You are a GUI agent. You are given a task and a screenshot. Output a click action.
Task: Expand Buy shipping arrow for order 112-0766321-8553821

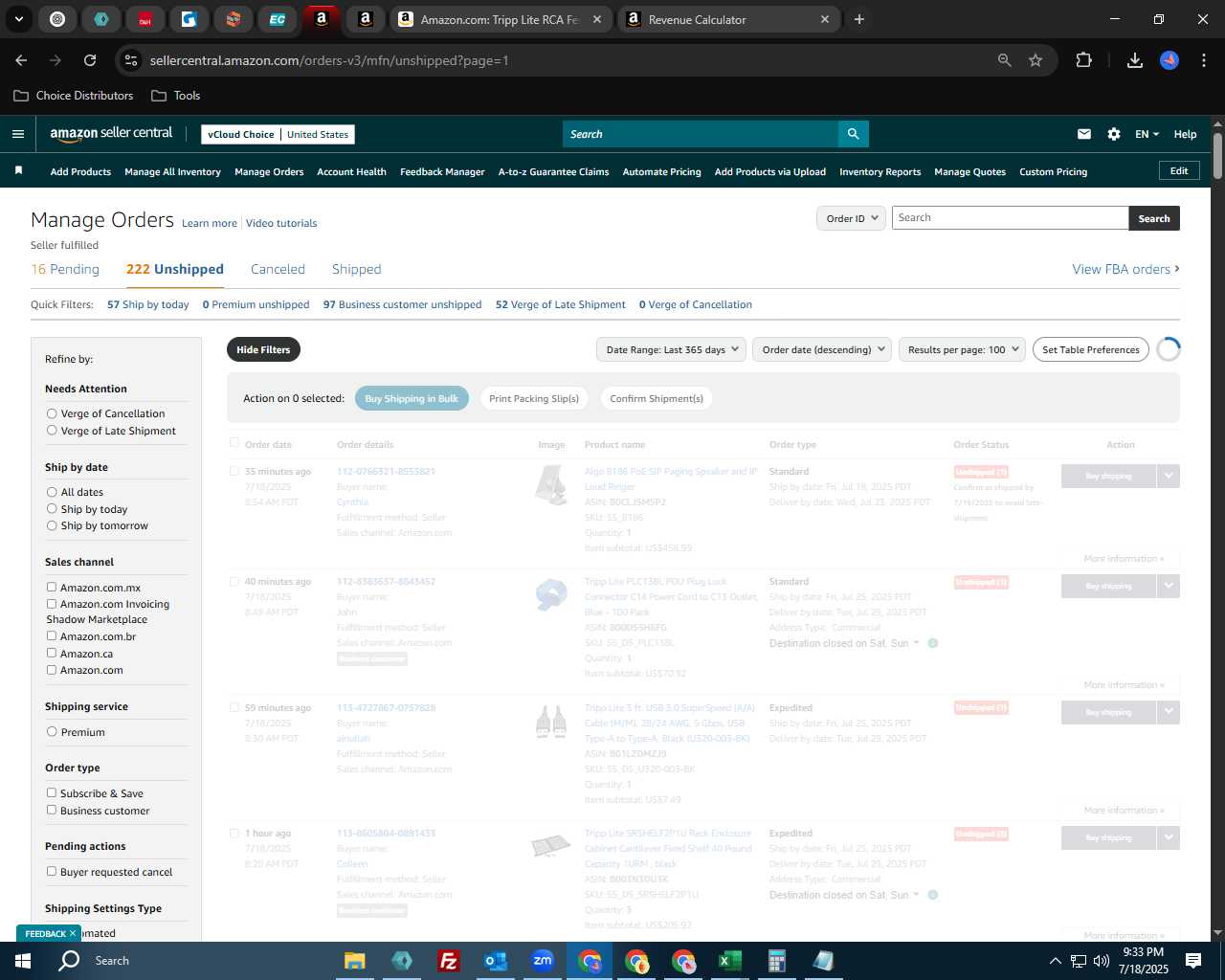tap(1169, 476)
